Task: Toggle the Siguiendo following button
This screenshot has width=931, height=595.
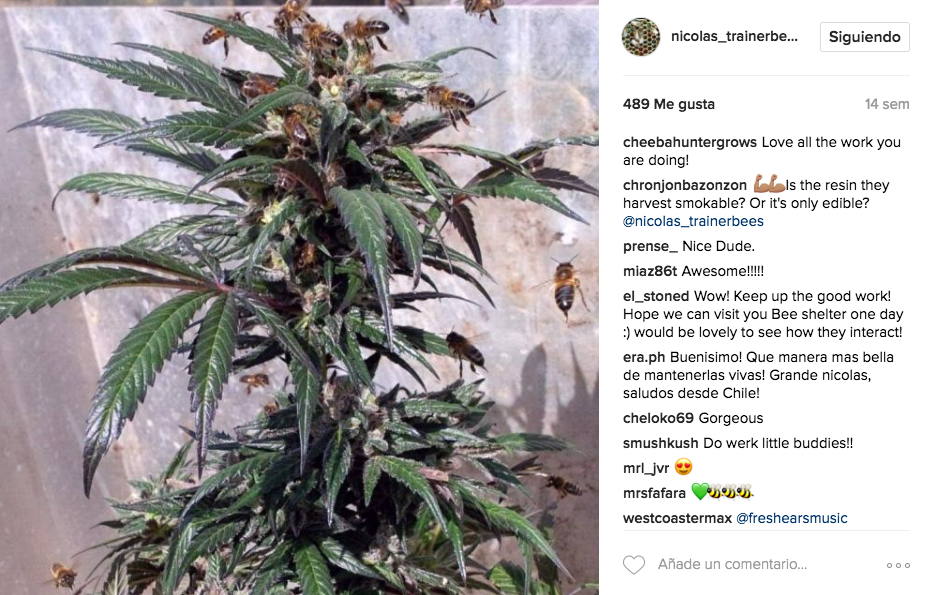Action: 864,37
